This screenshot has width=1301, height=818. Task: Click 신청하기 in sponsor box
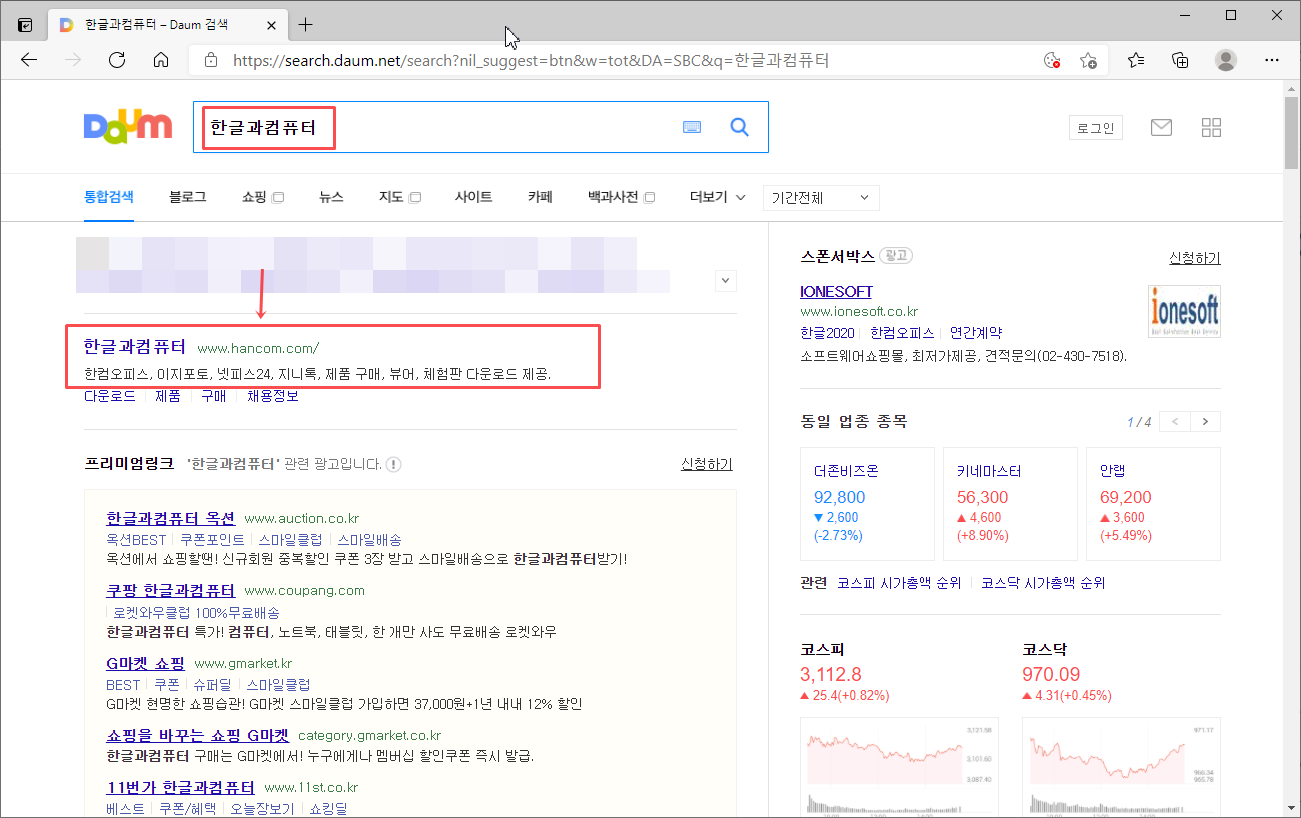click(1195, 258)
